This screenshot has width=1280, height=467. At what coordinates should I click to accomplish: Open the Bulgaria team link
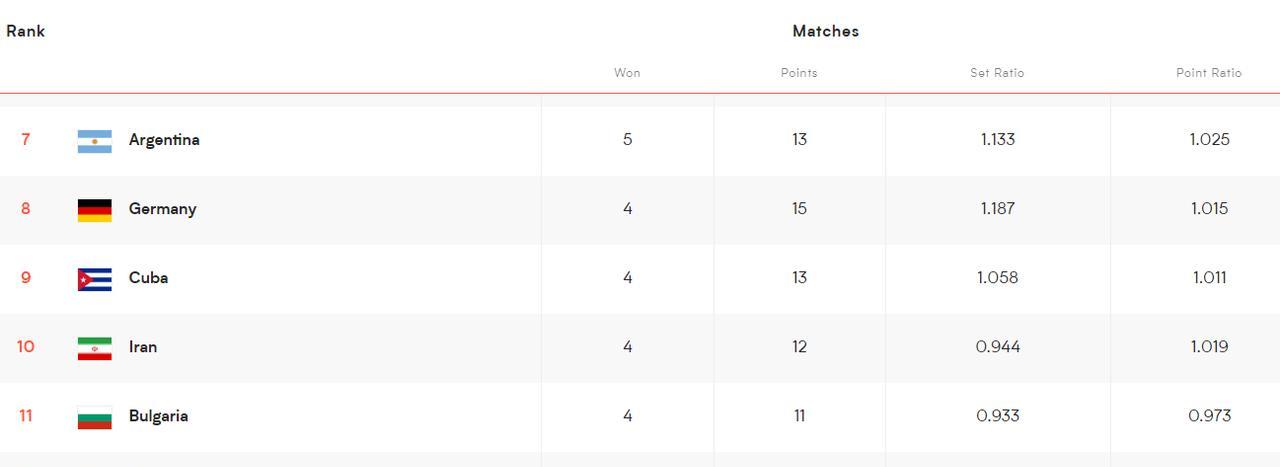click(x=158, y=416)
